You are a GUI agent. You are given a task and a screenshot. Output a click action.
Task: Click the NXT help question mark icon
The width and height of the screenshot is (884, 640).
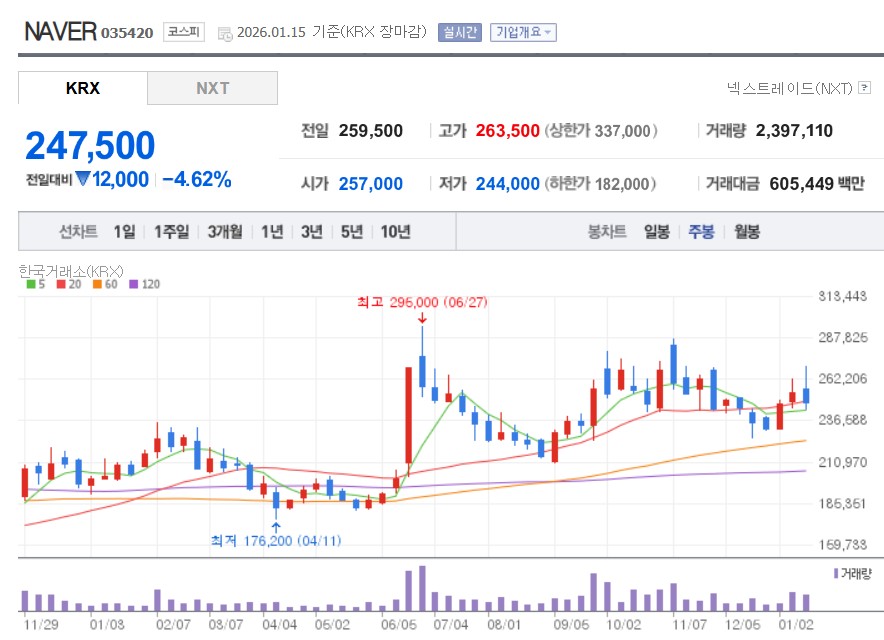[x=866, y=88]
